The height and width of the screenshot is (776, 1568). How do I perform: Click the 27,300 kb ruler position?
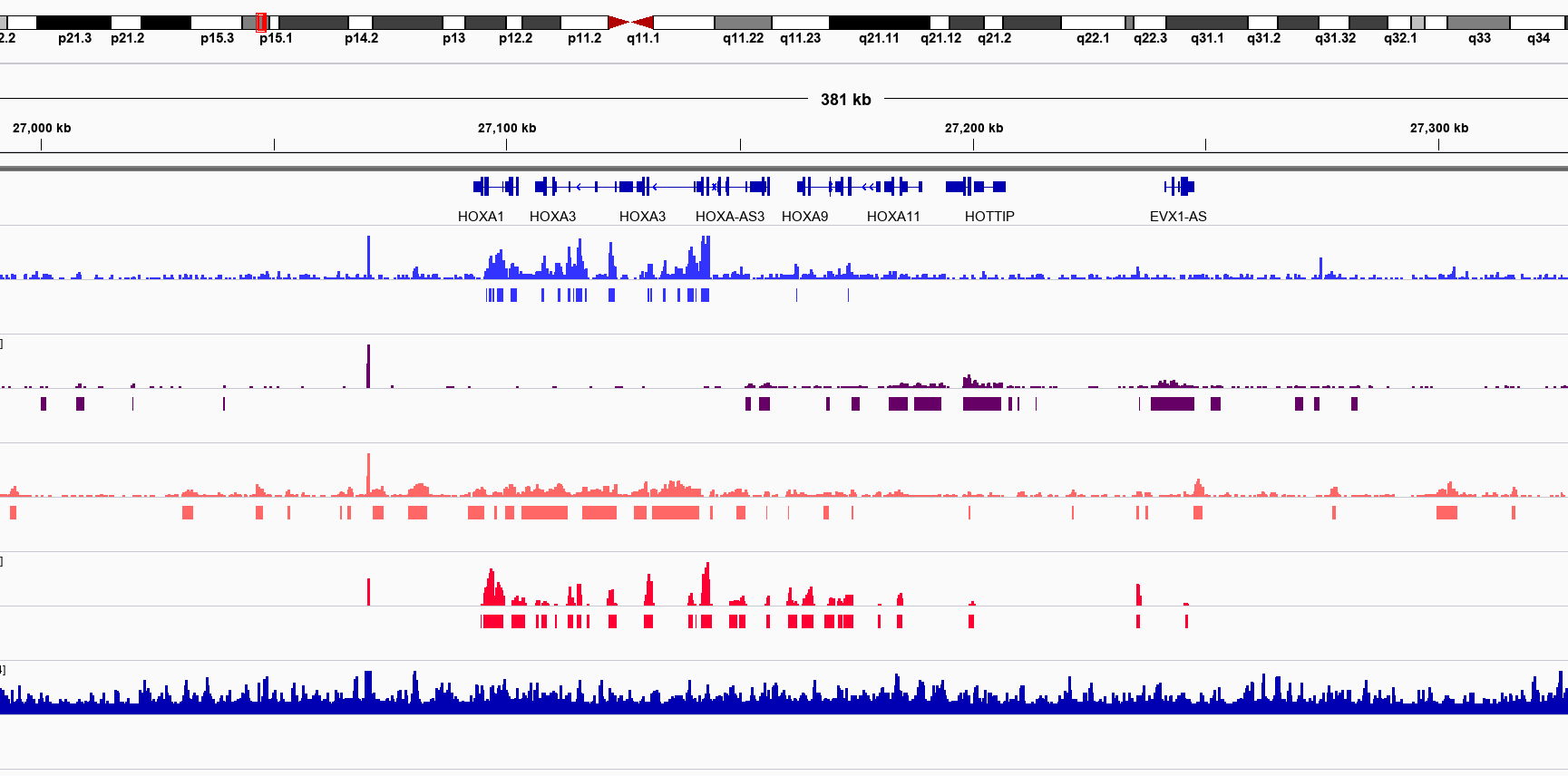click(x=1438, y=129)
